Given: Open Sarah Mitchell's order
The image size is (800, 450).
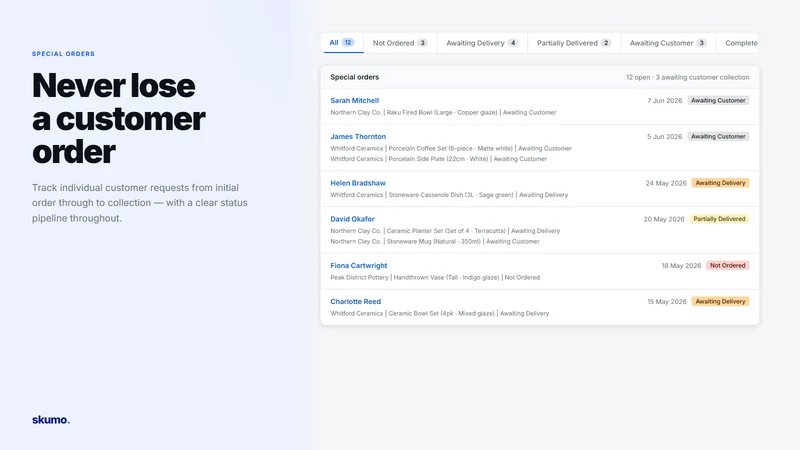Looking at the screenshot, I should point(355,101).
